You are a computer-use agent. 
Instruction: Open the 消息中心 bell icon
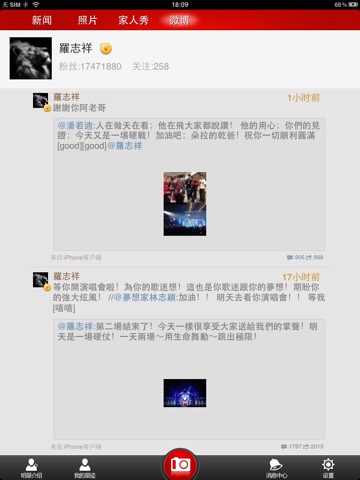276,468
